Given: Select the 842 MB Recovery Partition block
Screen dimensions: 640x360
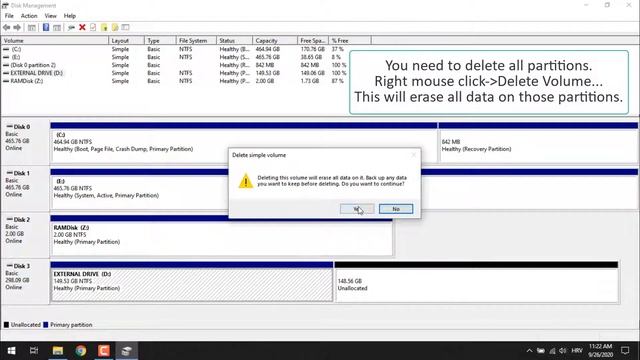Looking at the screenshot, I should [x=538, y=142].
